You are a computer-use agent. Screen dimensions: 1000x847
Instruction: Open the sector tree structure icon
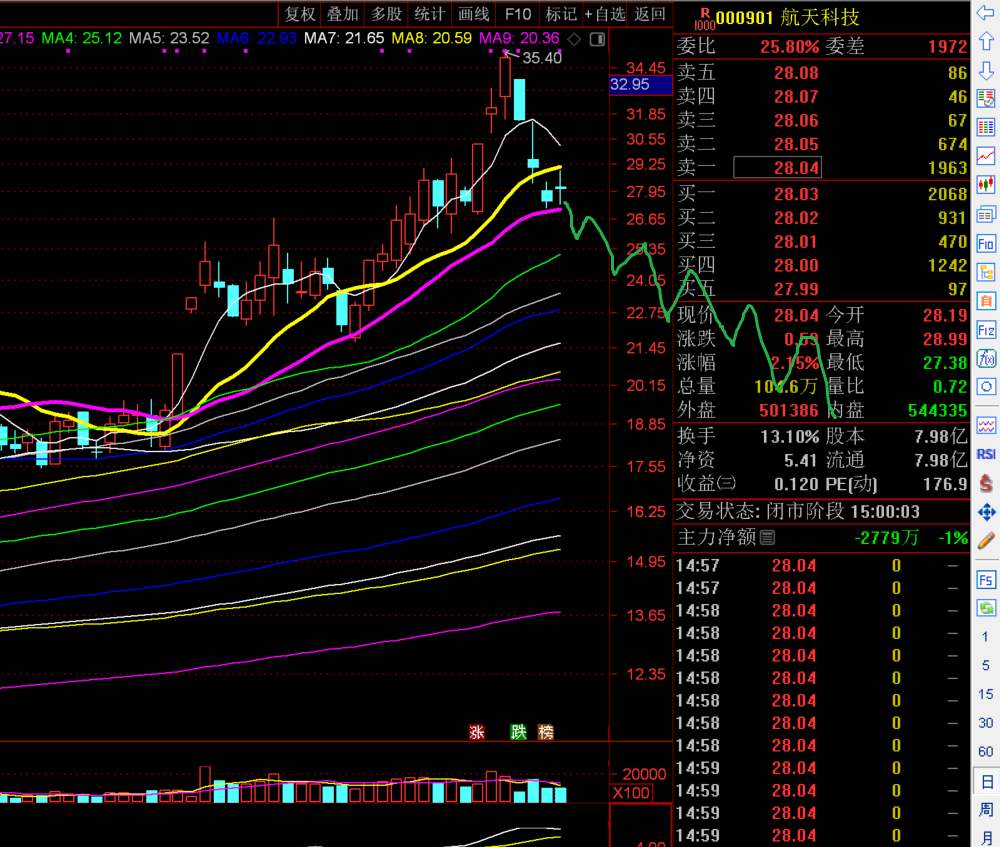coord(986,272)
